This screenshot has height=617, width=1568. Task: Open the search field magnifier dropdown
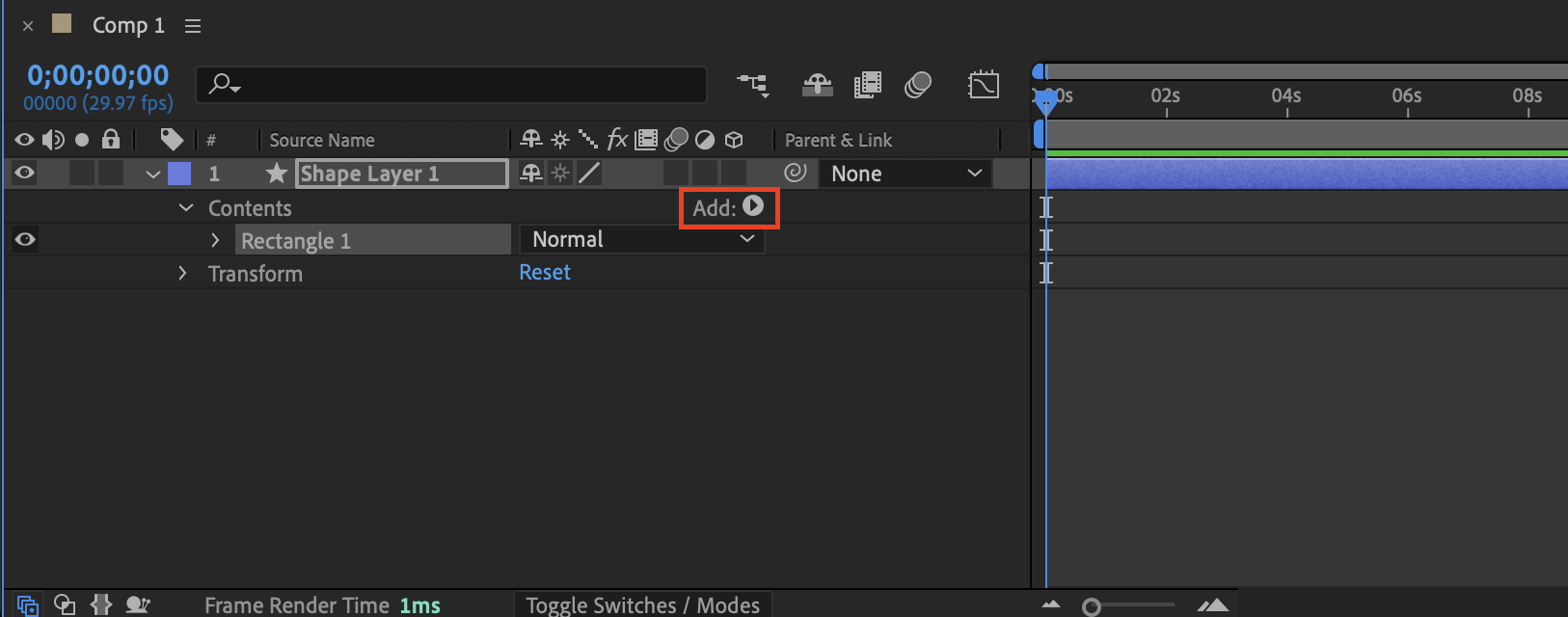click(225, 85)
